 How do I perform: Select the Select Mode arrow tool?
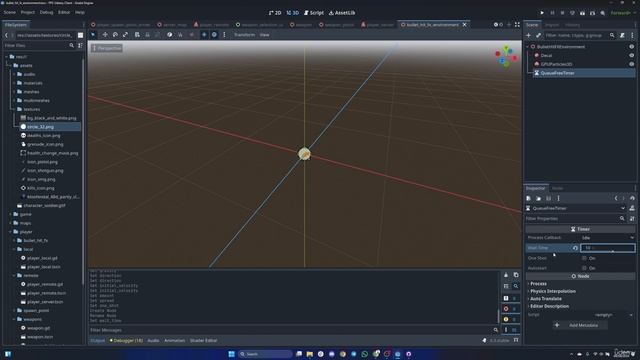tap(93, 35)
